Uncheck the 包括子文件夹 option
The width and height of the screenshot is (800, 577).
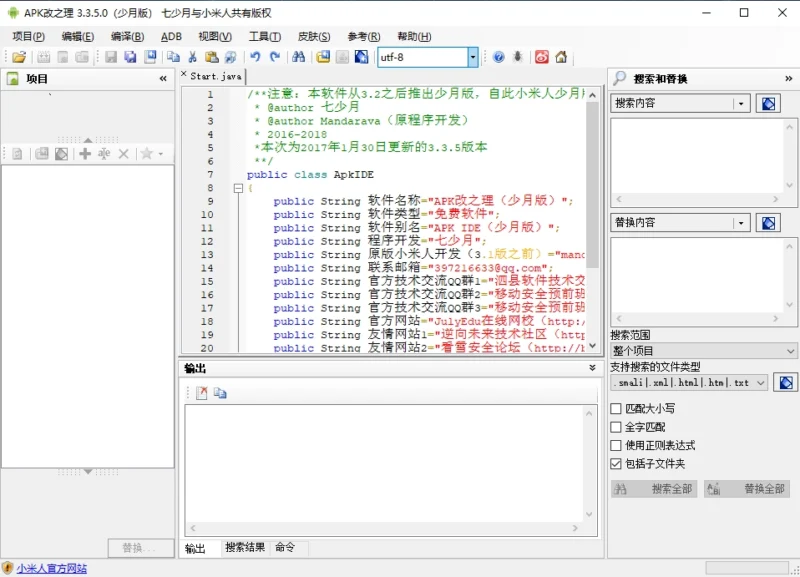618,461
